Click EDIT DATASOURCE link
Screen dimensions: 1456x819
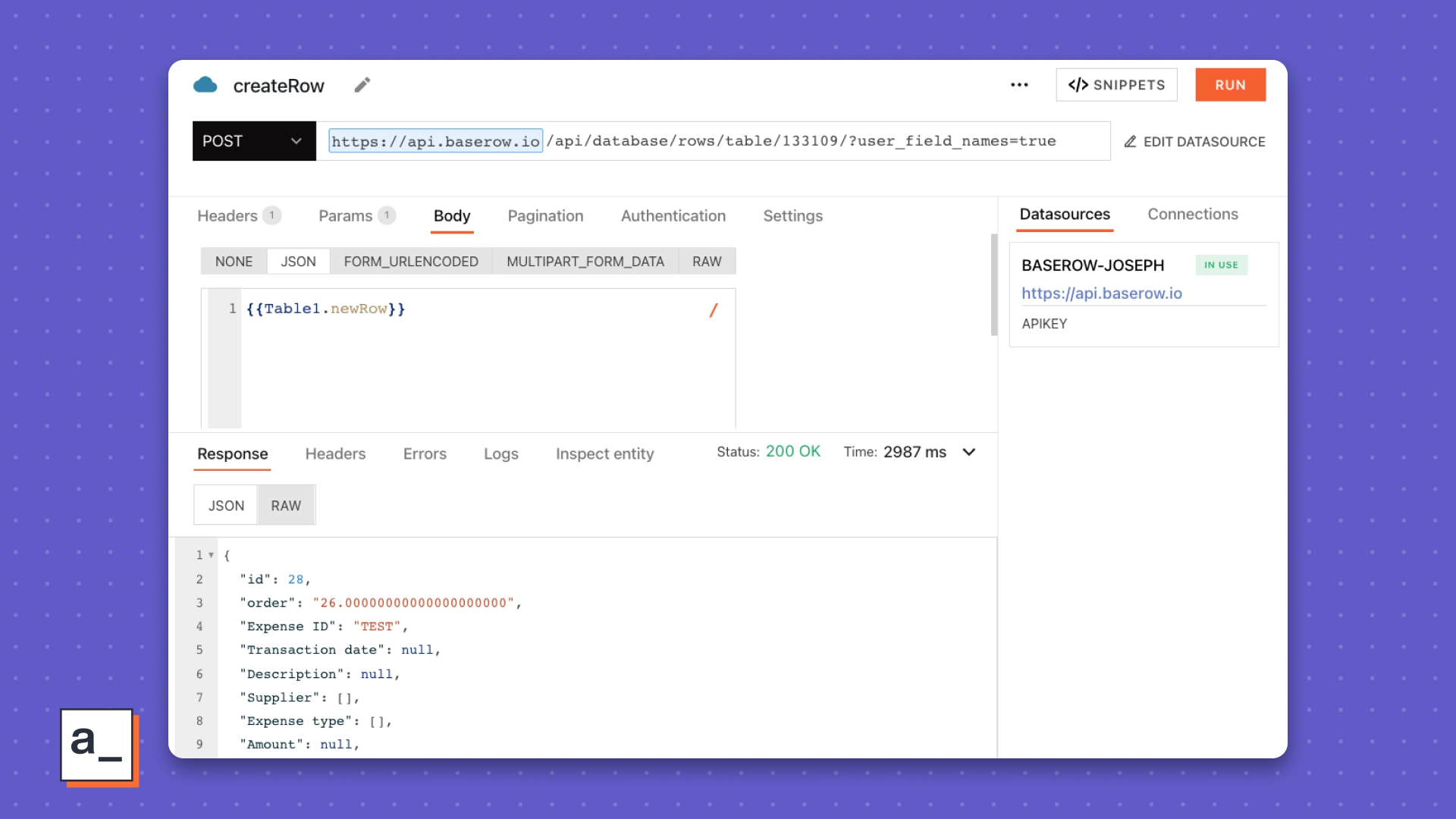pos(1194,142)
